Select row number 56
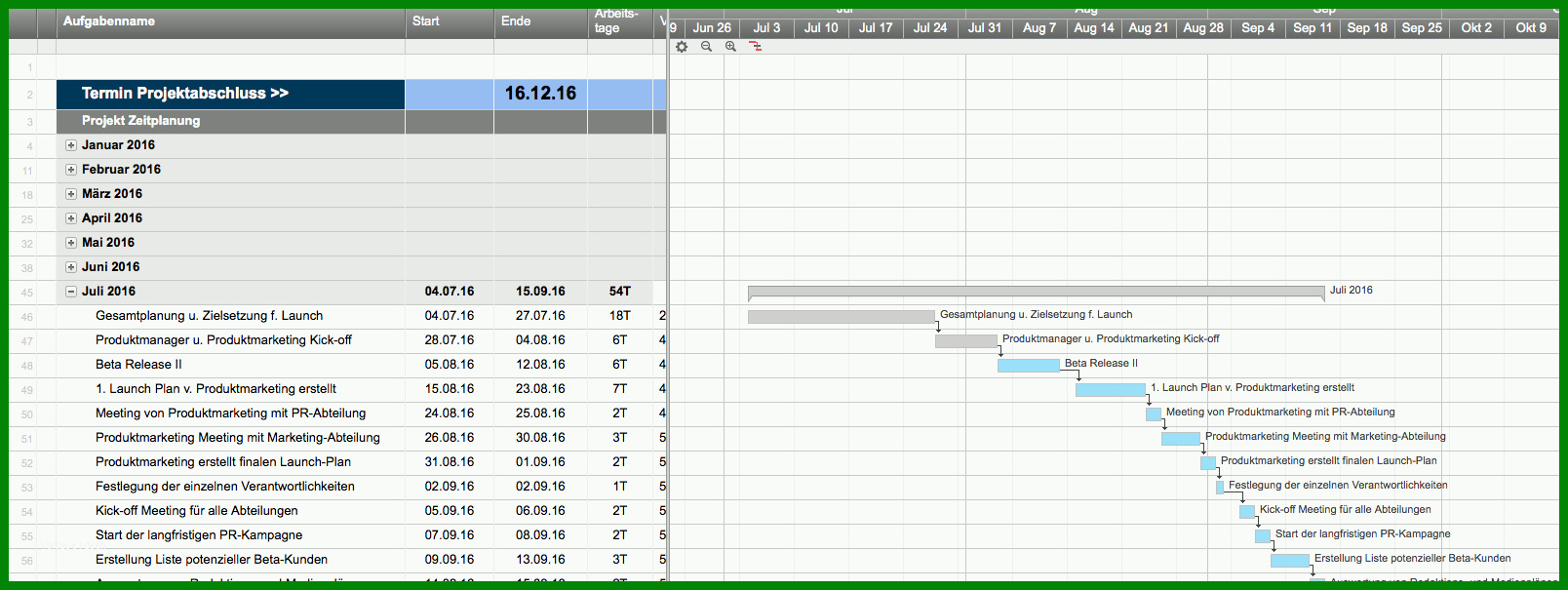 click(x=27, y=561)
